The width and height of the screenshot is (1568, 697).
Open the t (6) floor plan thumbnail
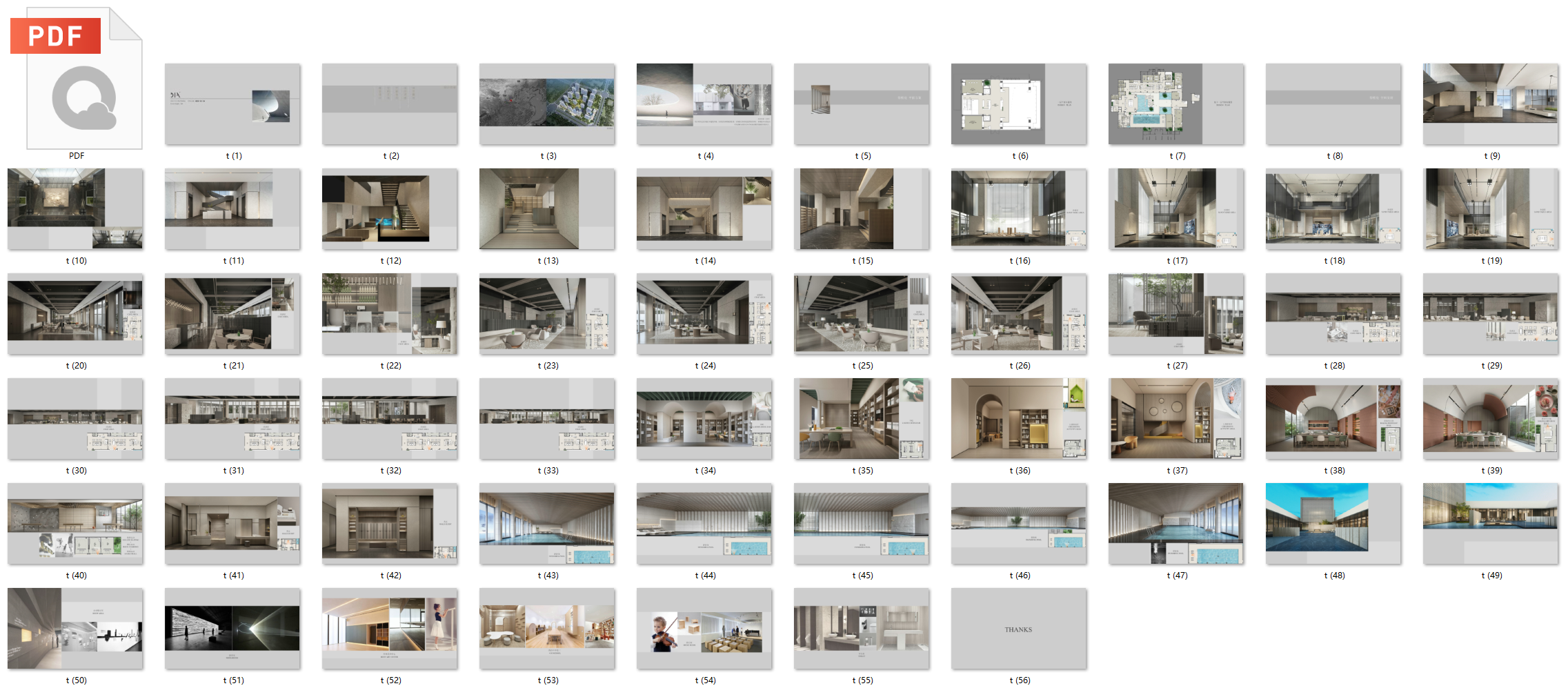(1019, 104)
